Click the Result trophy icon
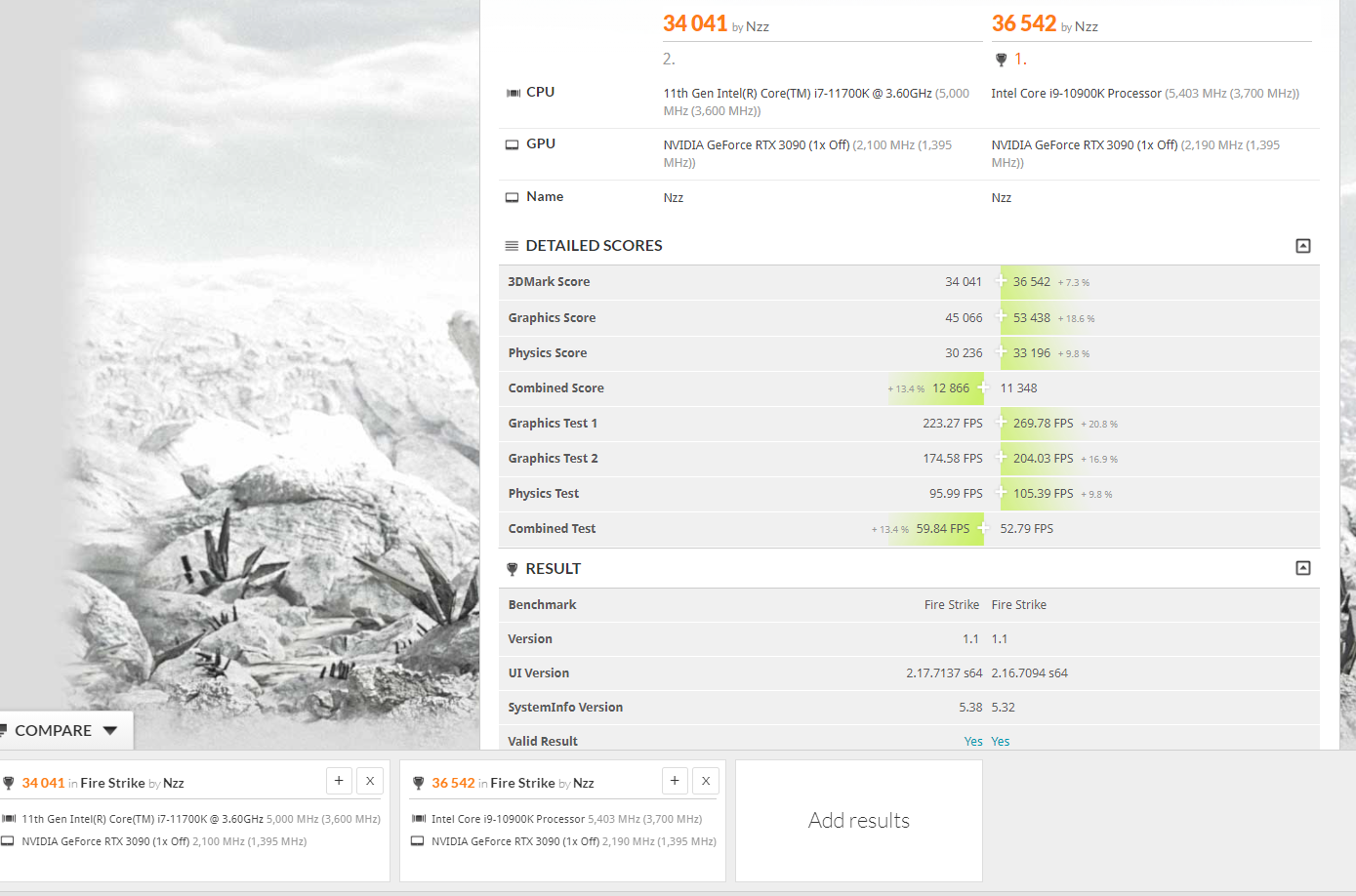 [512, 569]
